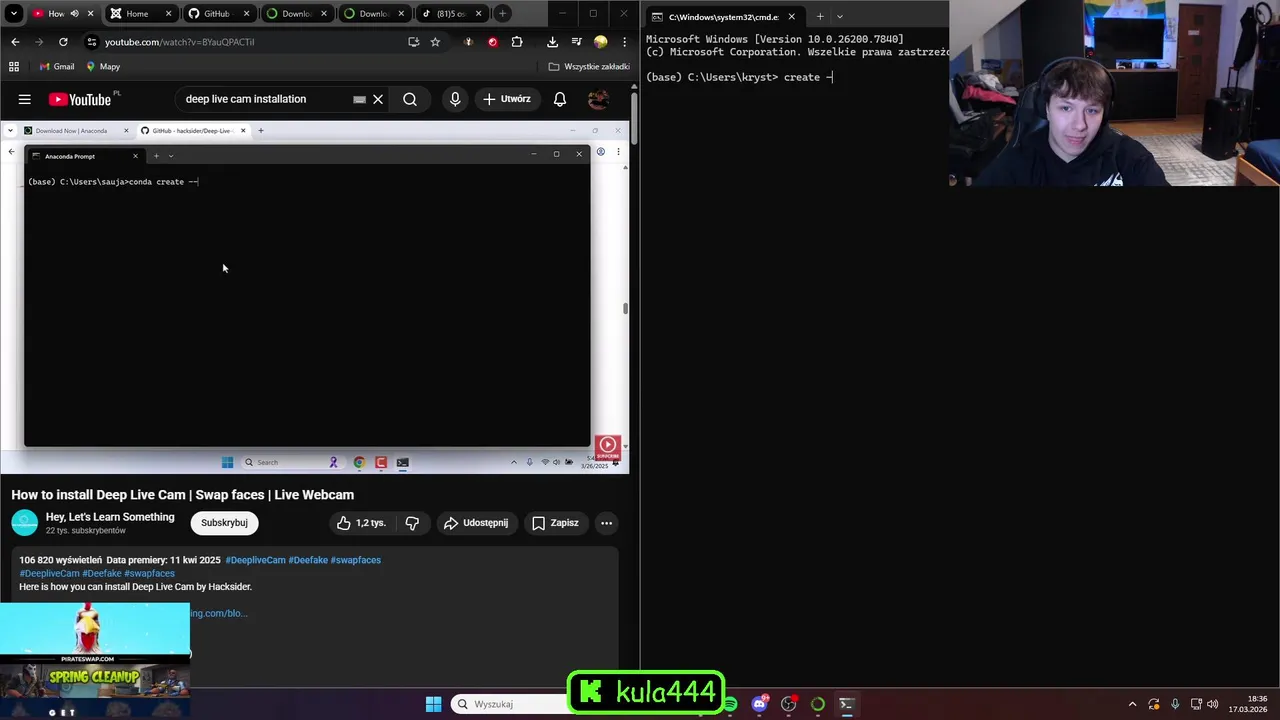Open the tab search dropdown in browser
Screen dimensions: 1280x720
pos(14,14)
